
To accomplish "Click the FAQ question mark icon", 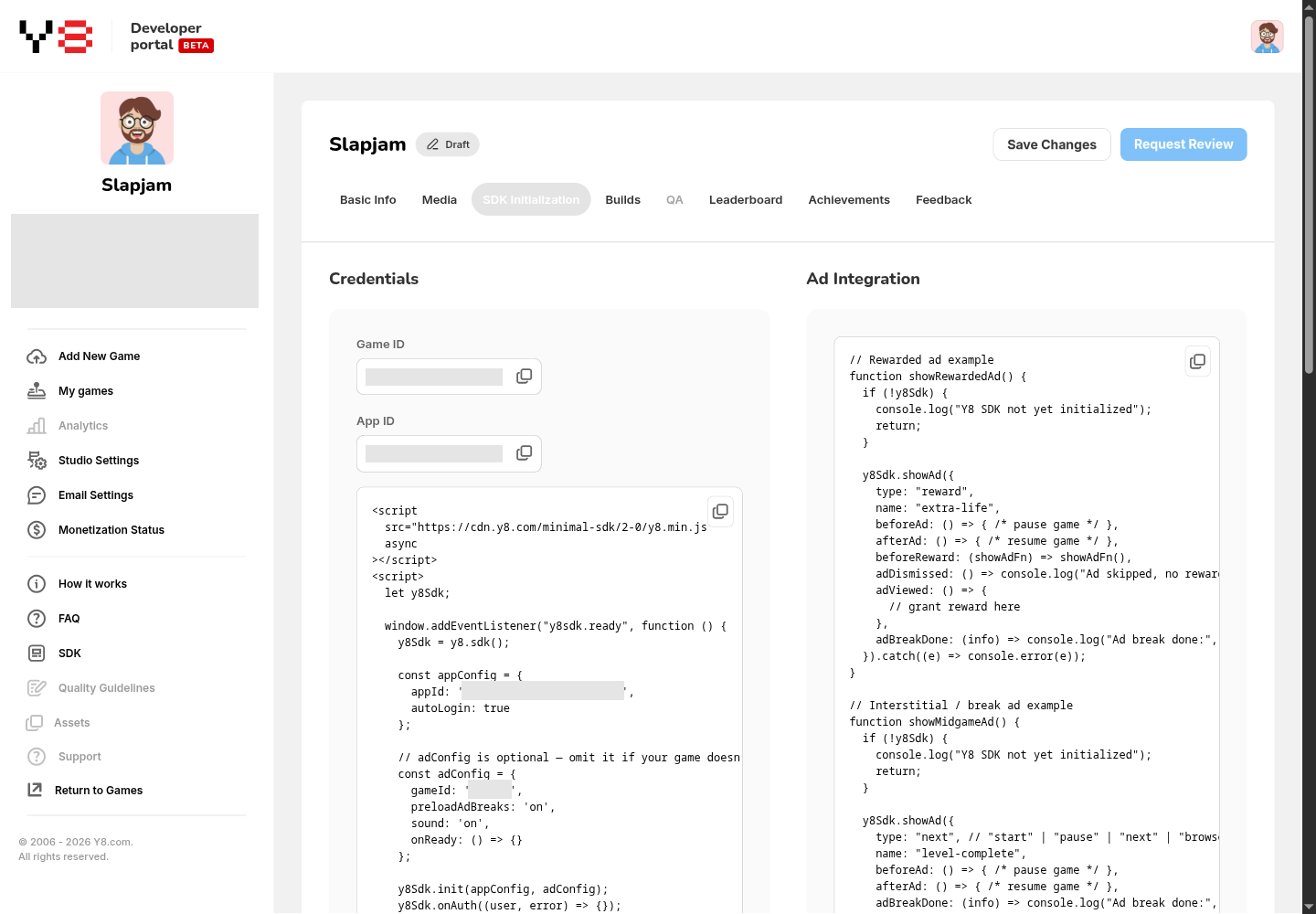I will click(37, 619).
